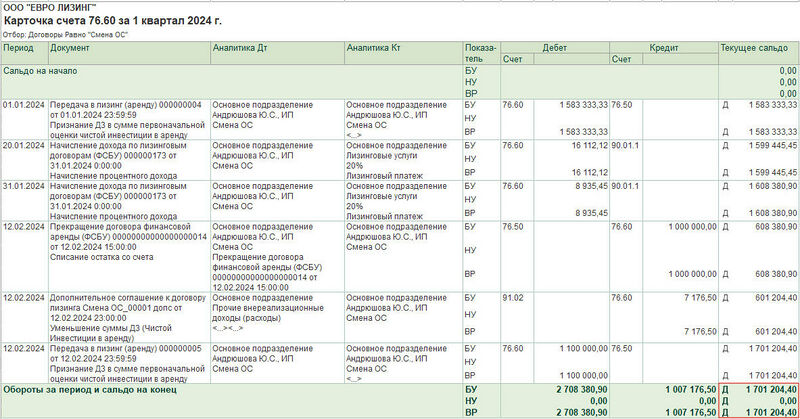Click the 'Аналитика Дт' column header

coord(240,47)
